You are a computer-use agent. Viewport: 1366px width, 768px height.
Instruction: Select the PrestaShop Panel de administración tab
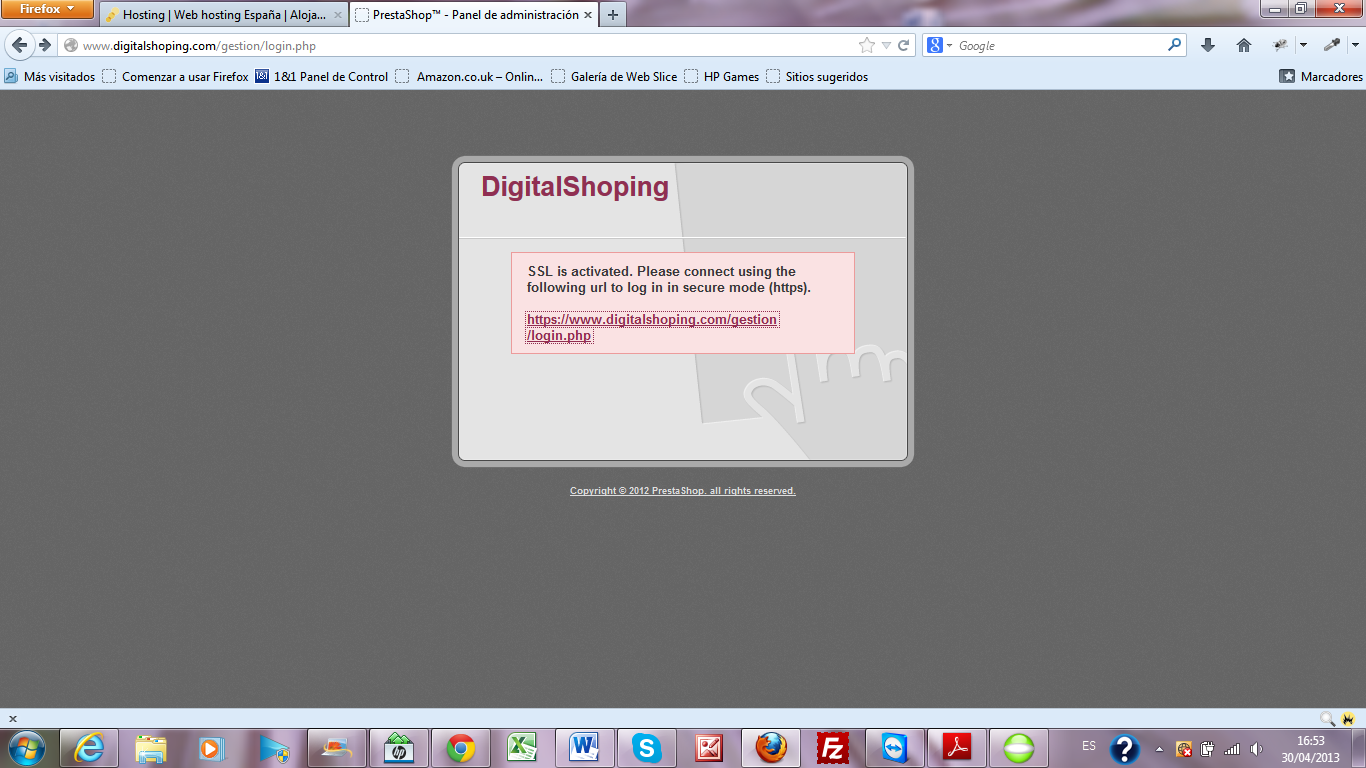point(475,16)
